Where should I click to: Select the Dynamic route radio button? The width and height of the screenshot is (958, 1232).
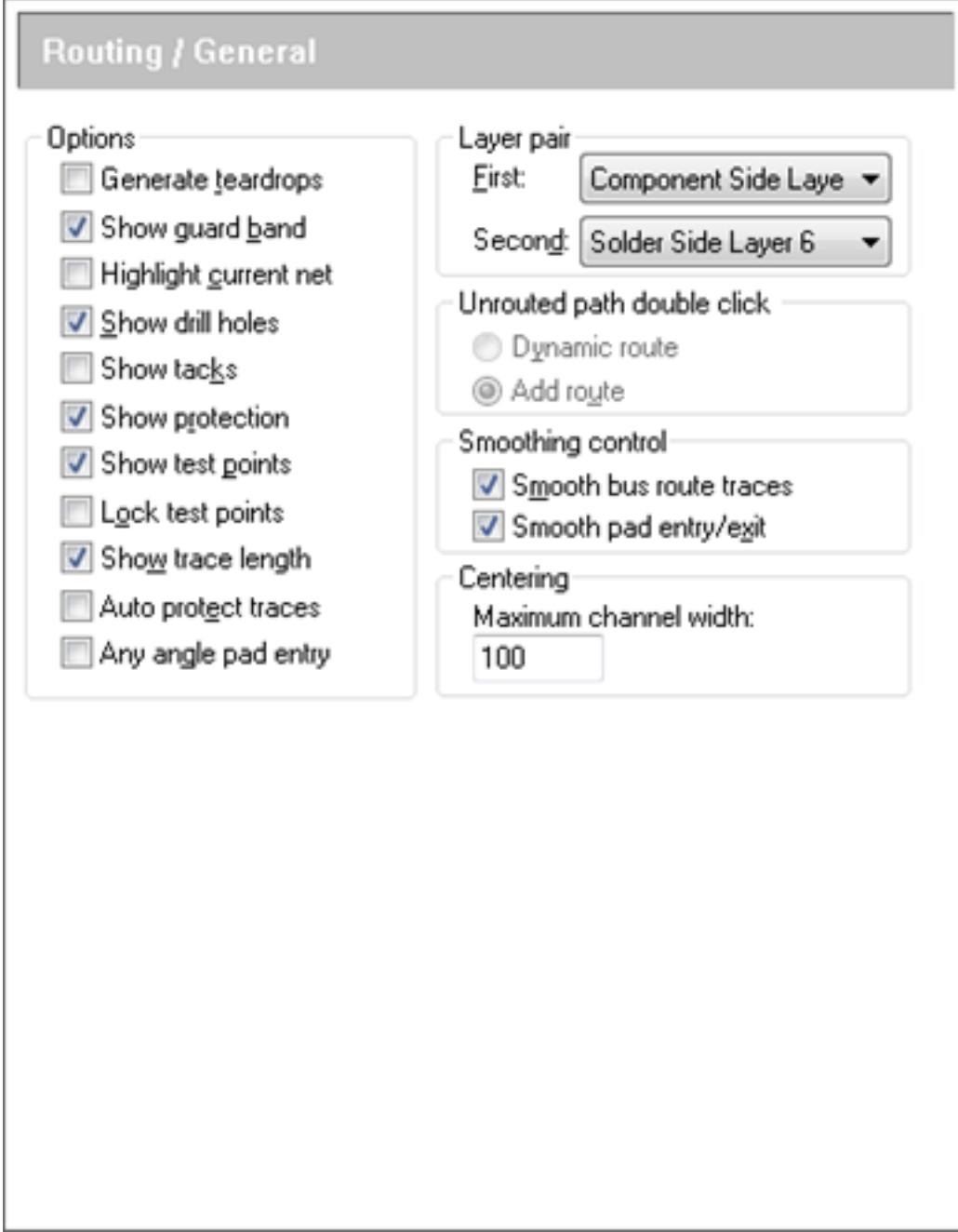[x=487, y=348]
